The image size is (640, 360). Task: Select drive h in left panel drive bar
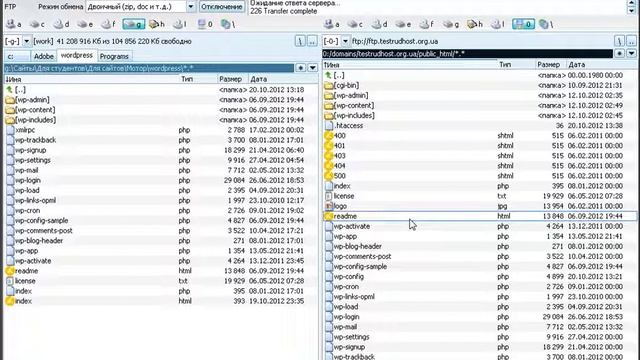(x=157, y=24)
